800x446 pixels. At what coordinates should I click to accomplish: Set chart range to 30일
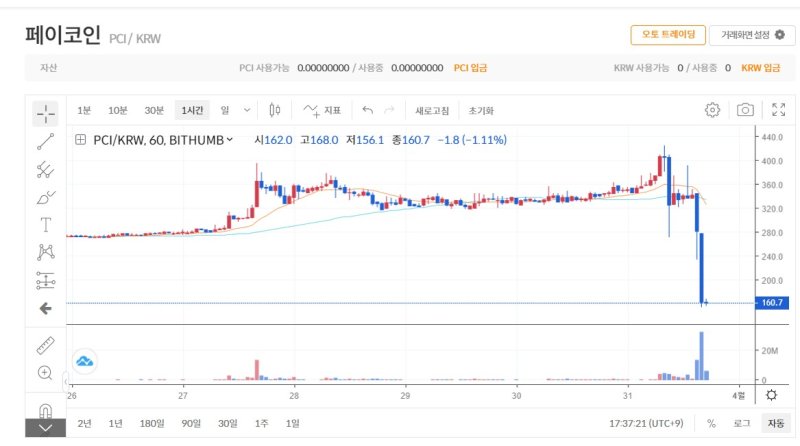tap(228, 424)
